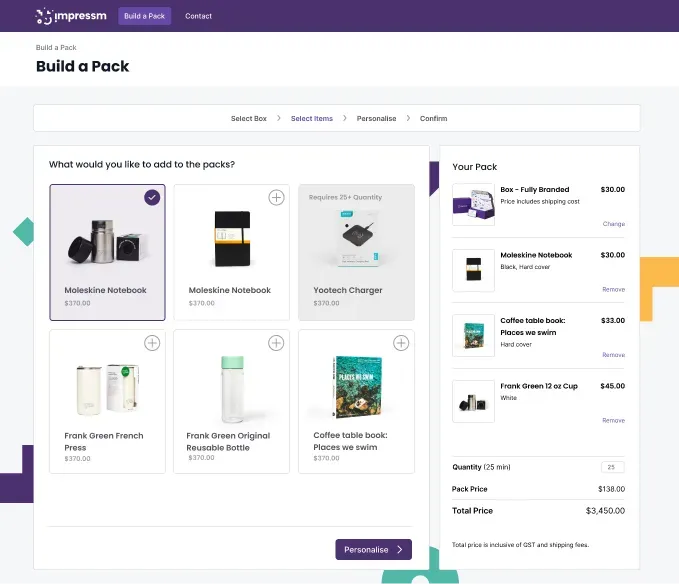679x584 pixels.
Task: Click the Frank Green French Press title
Action: [103, 442]
